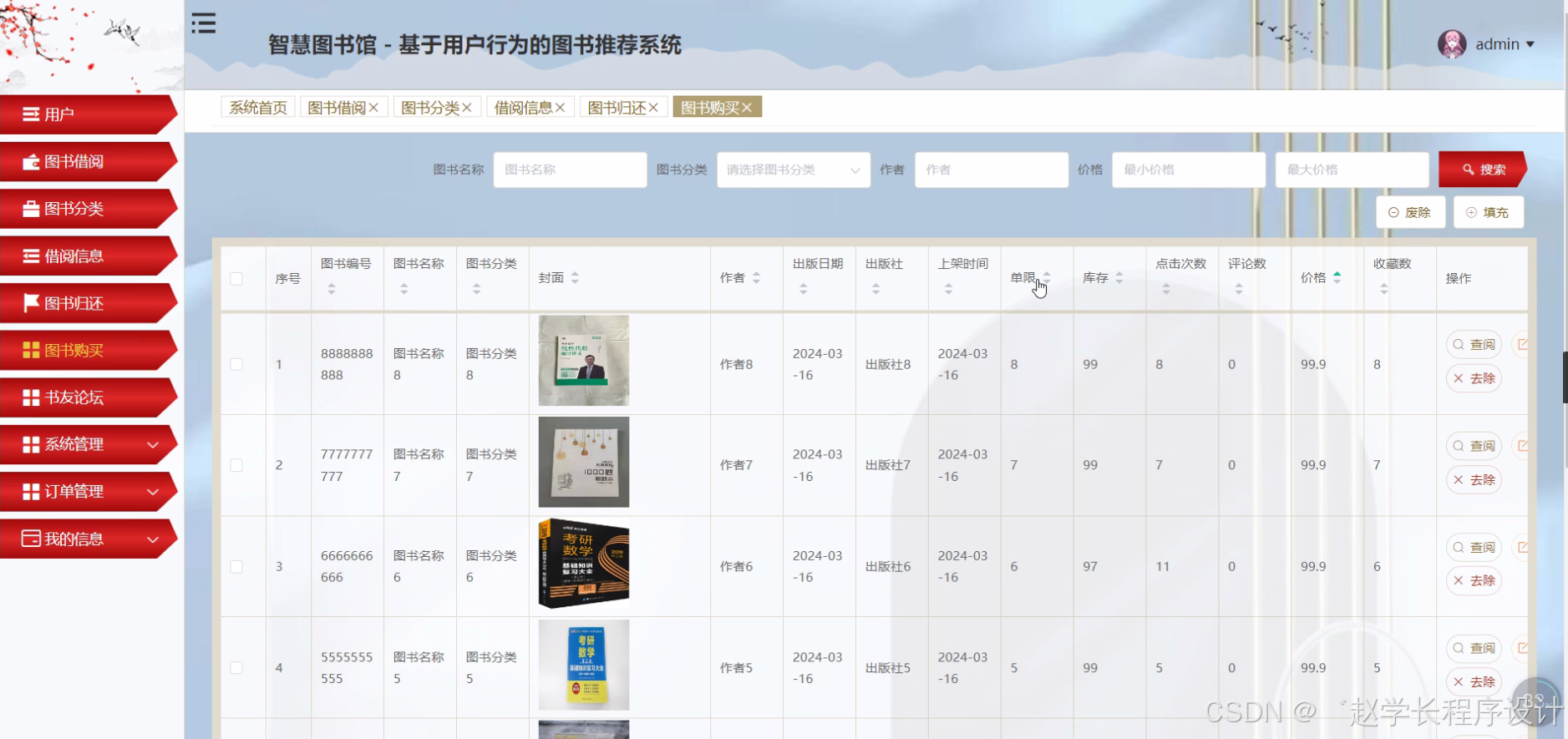Check the row 3 checkbox
1568x739 pixels.
point(236,566)
